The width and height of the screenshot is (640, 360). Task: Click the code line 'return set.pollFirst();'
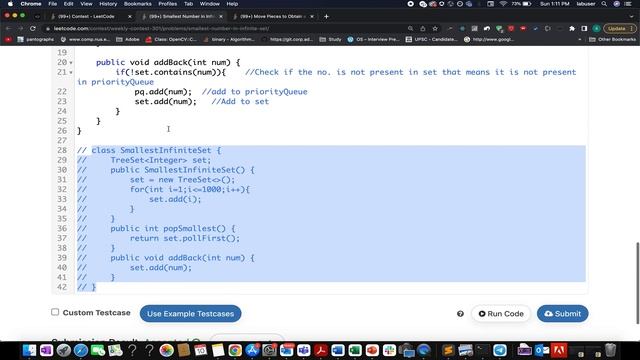184,238
